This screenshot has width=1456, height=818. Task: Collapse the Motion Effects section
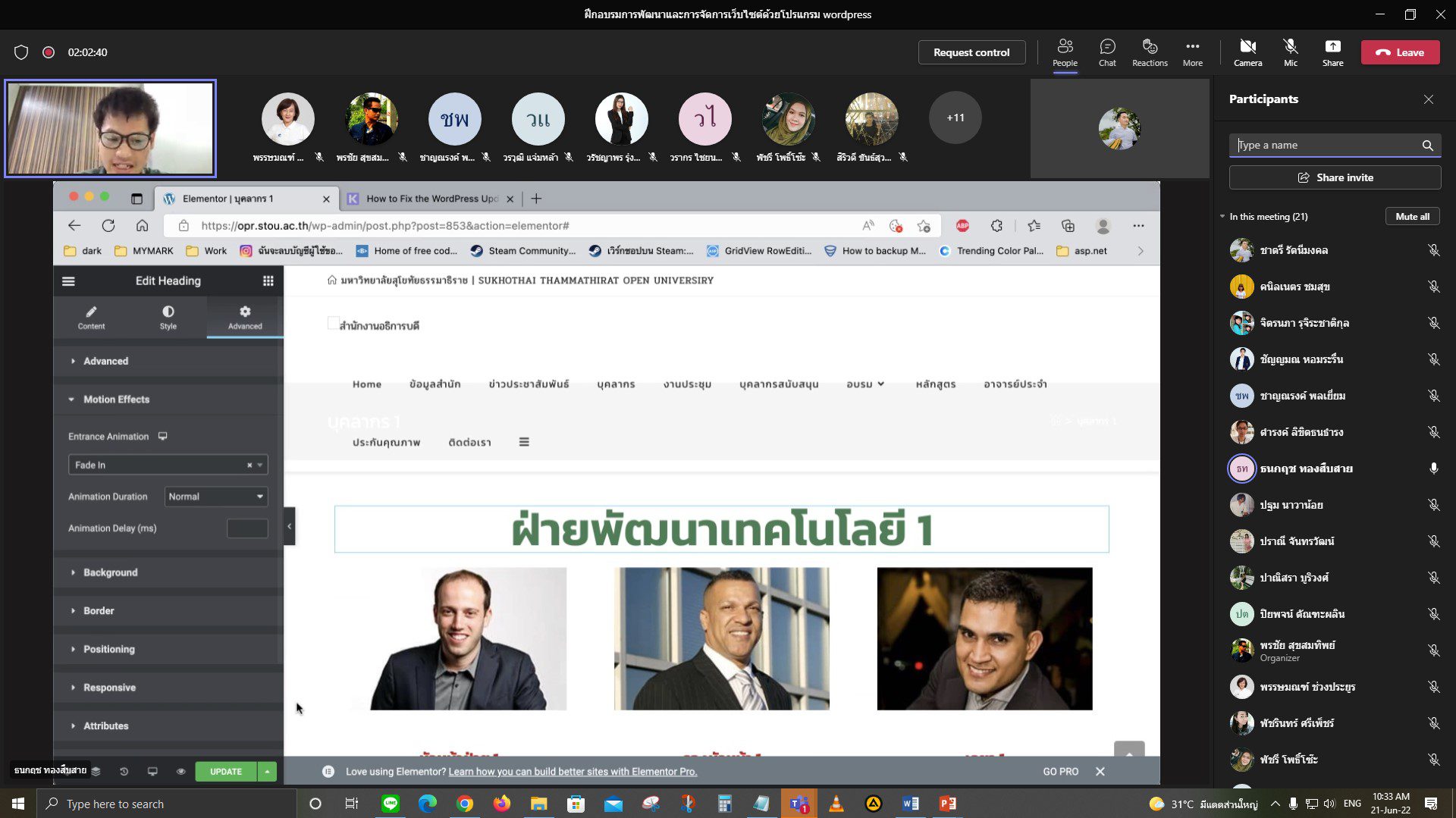click(x=116, y=400)
